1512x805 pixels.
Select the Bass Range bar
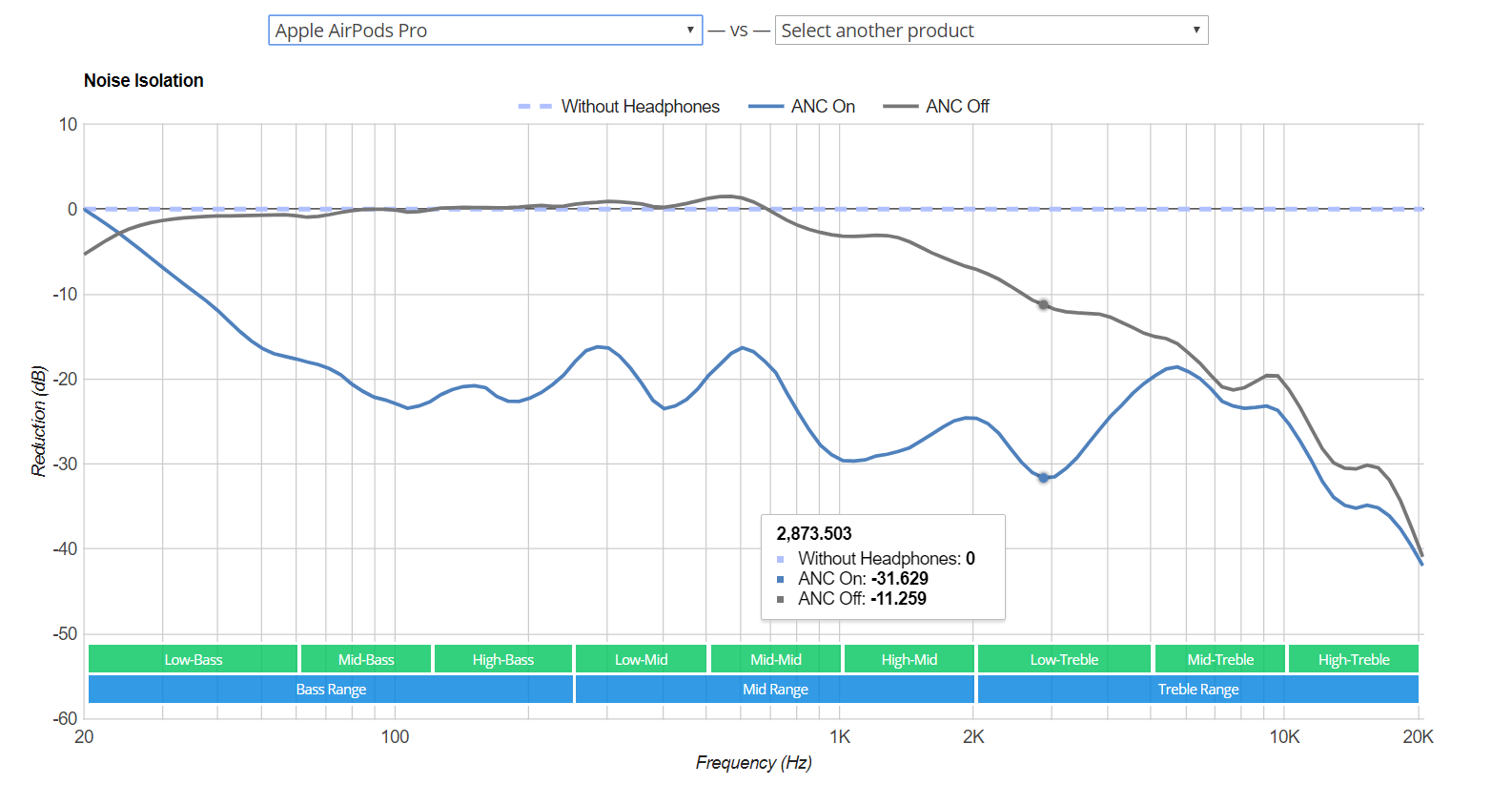coord(331,689)
